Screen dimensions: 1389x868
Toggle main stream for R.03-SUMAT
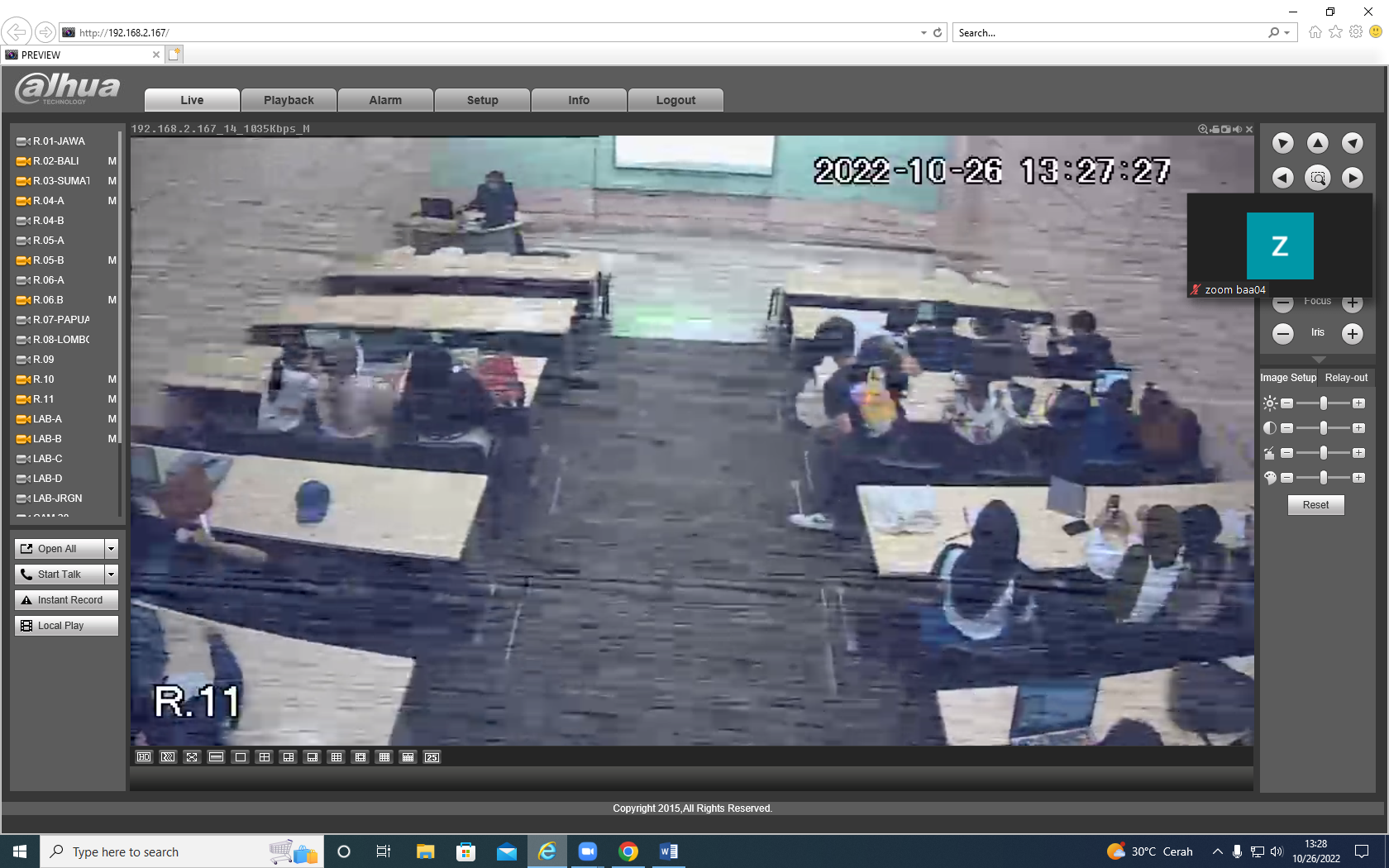[112, 181]
